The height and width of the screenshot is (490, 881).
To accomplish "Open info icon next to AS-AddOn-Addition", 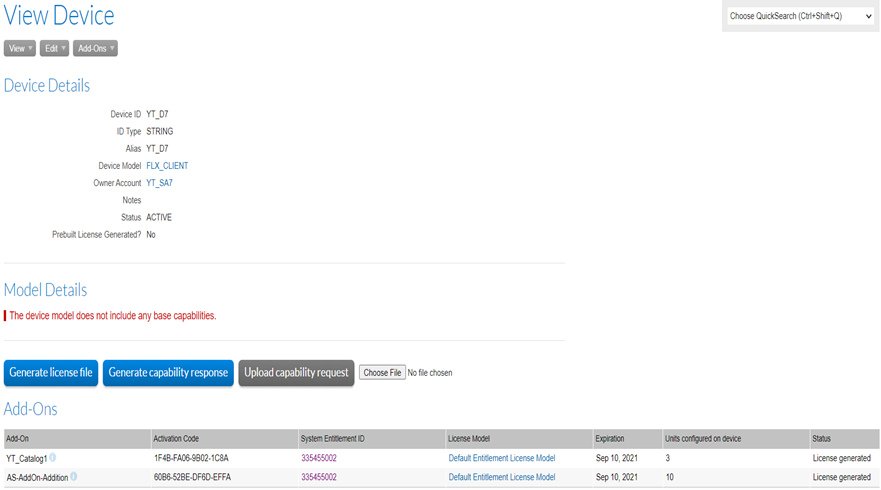I will [x=74, y=477].
